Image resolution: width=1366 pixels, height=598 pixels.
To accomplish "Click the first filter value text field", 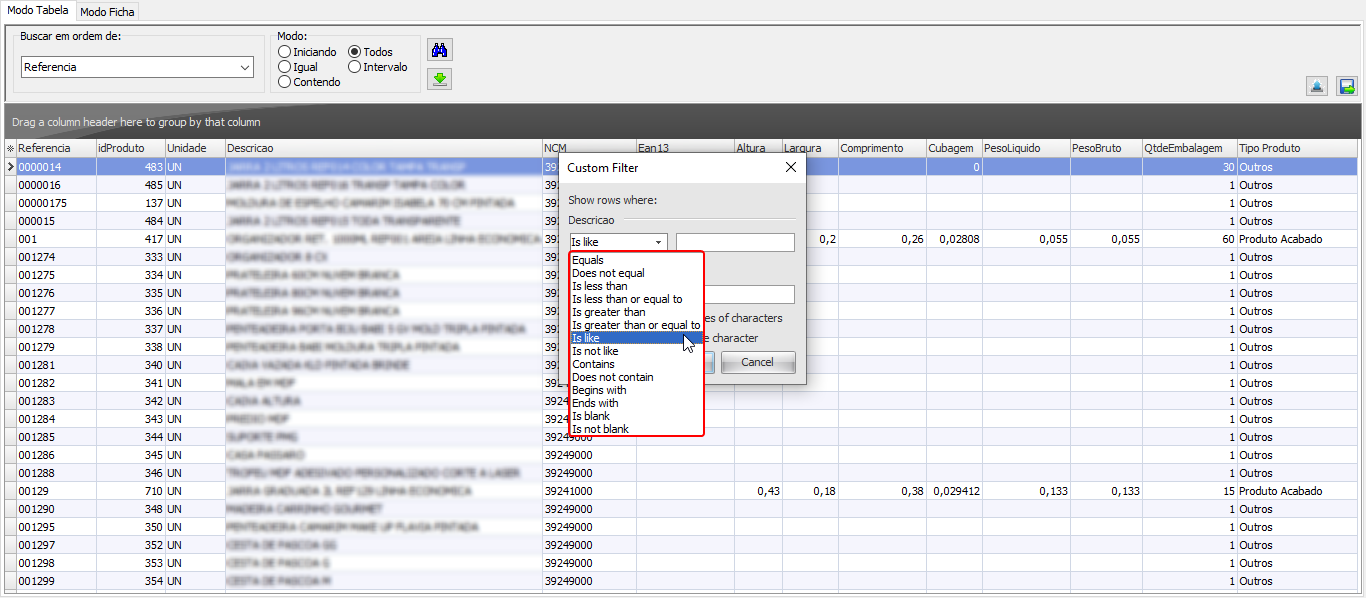I will (x=735, y=242).
